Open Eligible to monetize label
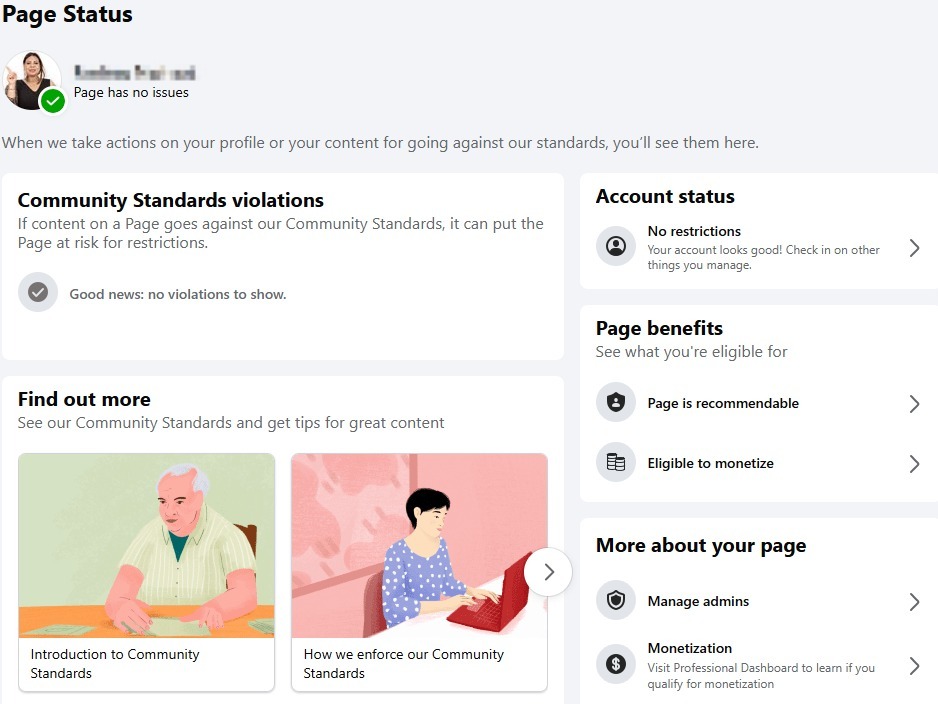This screenshot has height=704, width=938. tap(710, 464)
